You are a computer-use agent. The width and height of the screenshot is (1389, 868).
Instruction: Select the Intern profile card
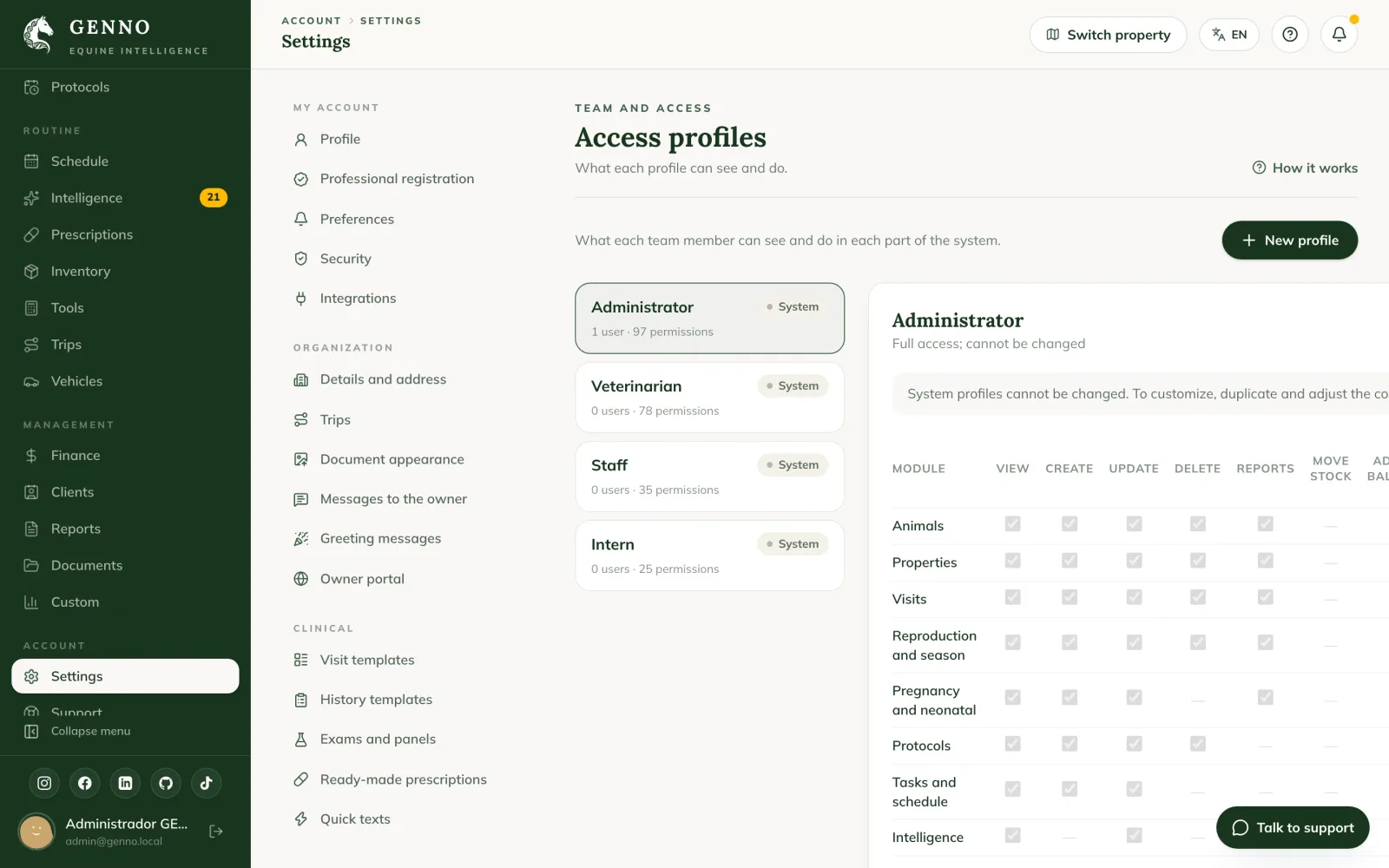pos(709,556)
